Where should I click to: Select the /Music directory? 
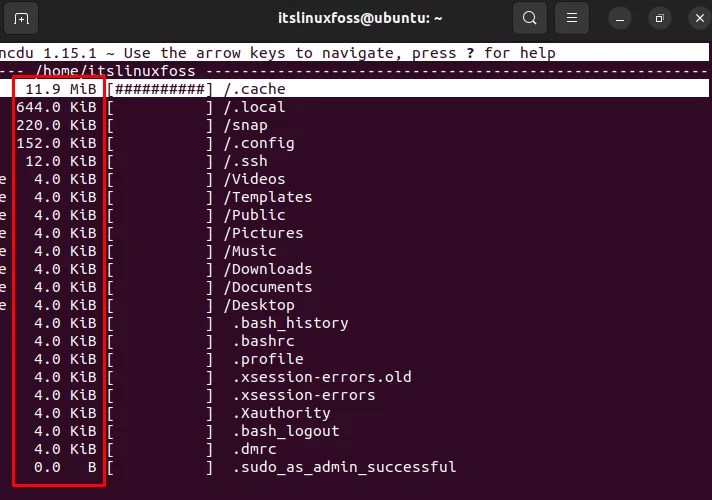(x=250, y=251)
